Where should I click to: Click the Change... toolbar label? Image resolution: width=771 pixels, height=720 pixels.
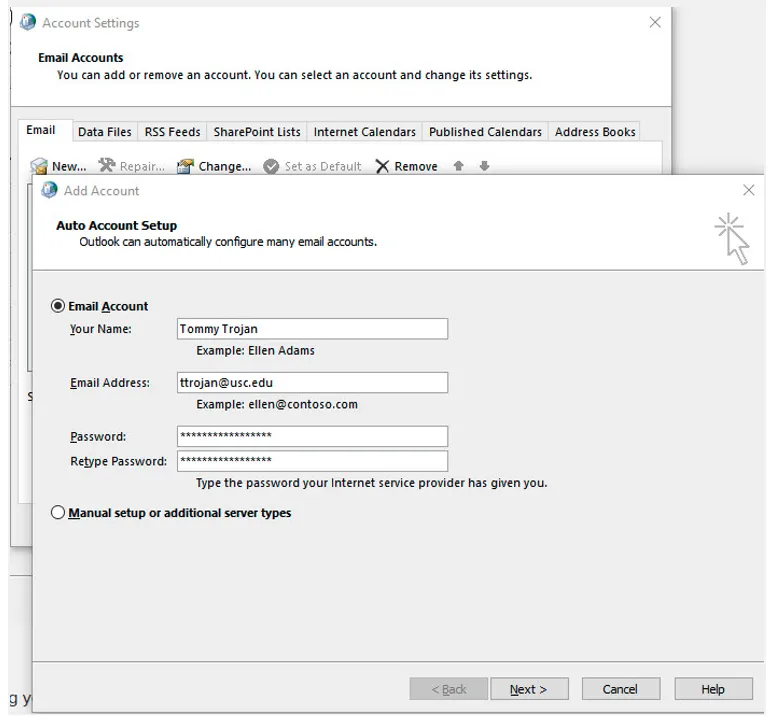pyautogui.click(x=225, y=167)
